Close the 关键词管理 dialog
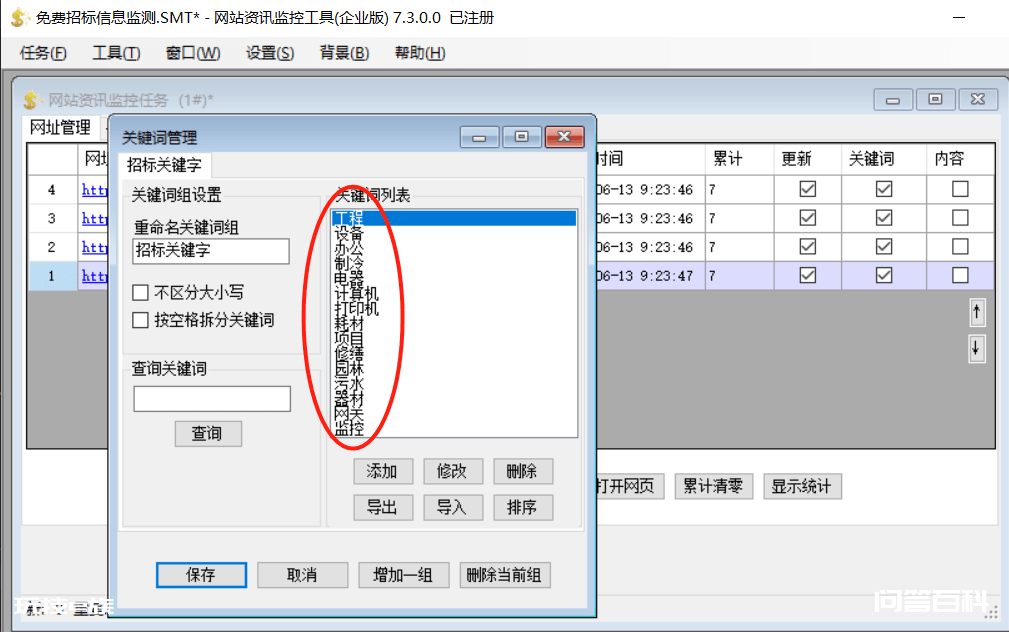1009x632 pixels. pyautogui.click(x=564, y=136)
